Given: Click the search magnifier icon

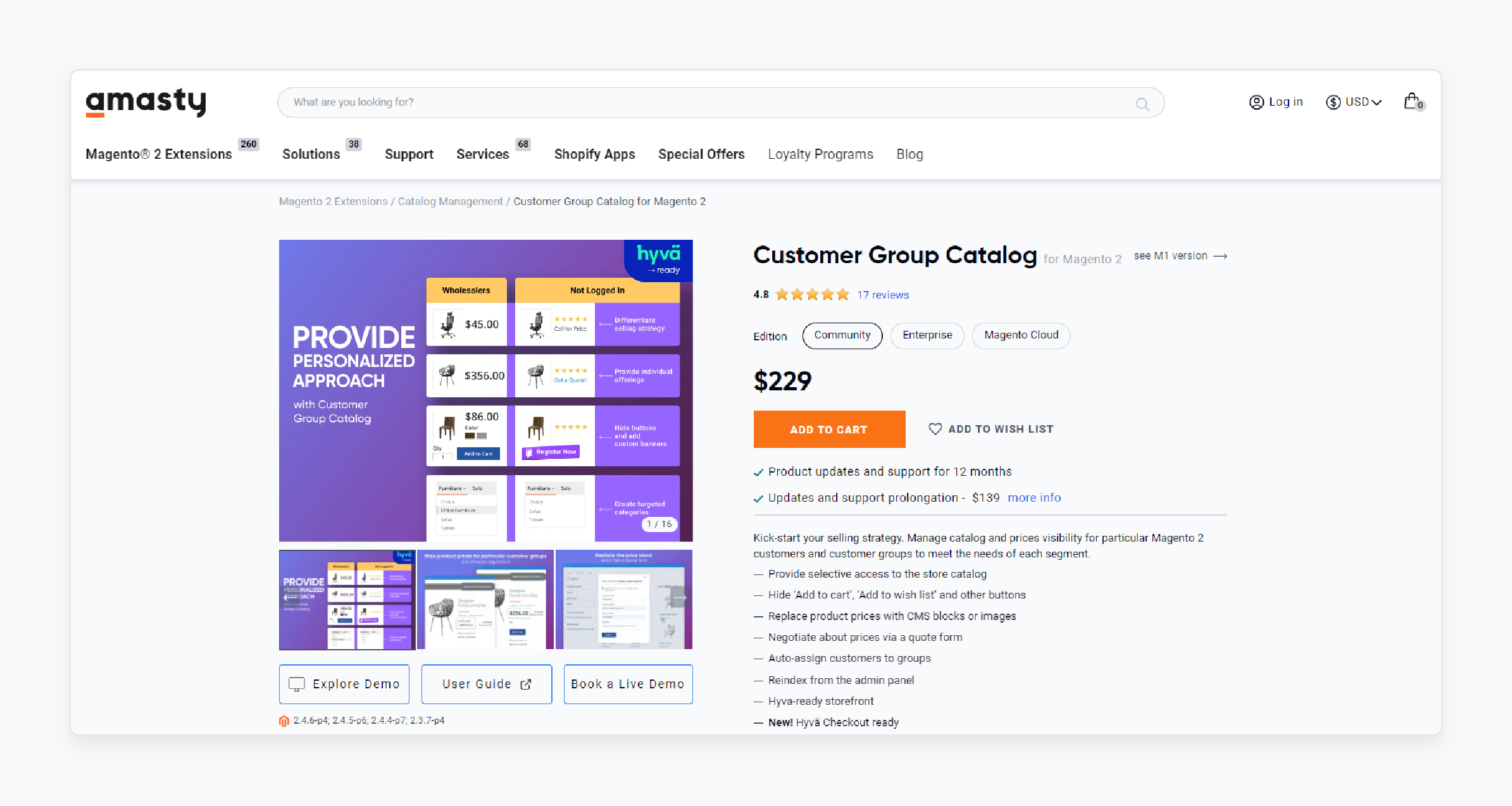Looking at the screenshot, I should point(1142,104).
